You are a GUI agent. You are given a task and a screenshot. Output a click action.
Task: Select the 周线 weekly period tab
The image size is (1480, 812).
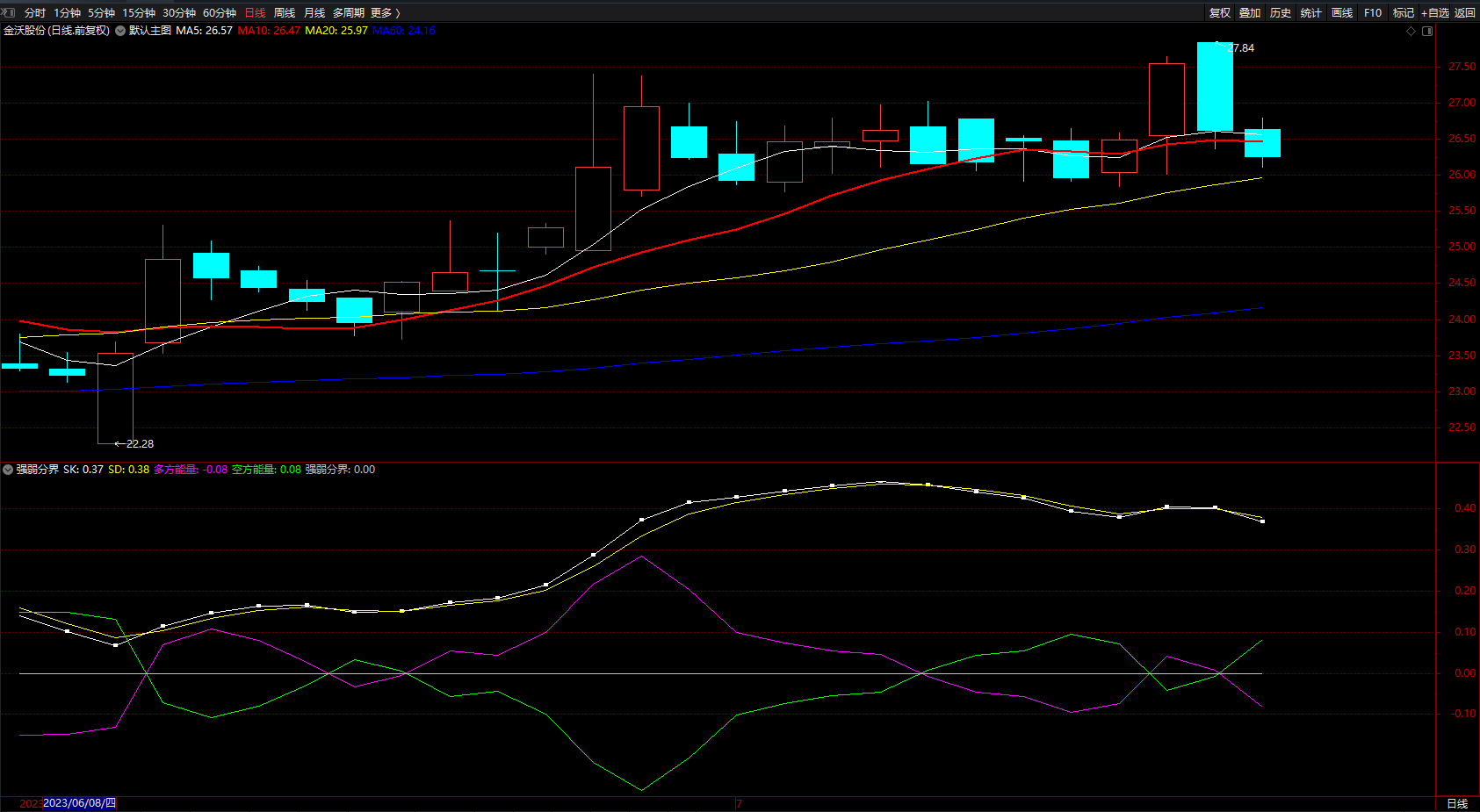pyautogui.click(x=285, y=12)
